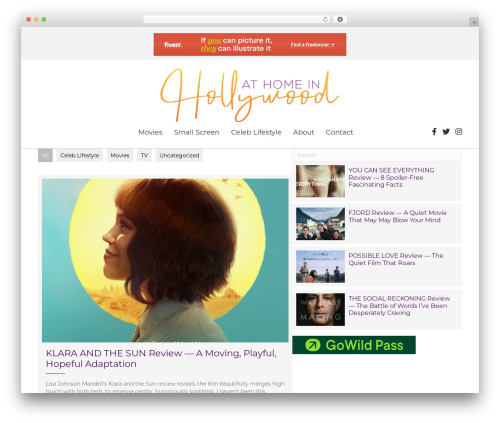Image resolution: width=500 pixels, height=423 pixels.
Task: Open the Facebook social icon
Action: [434, 132]
